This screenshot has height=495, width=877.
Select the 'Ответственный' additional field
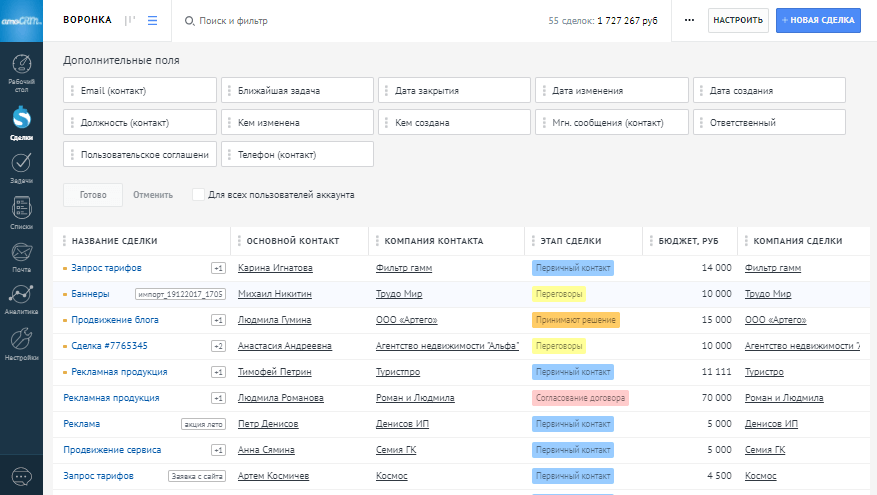tap(769, 123)
